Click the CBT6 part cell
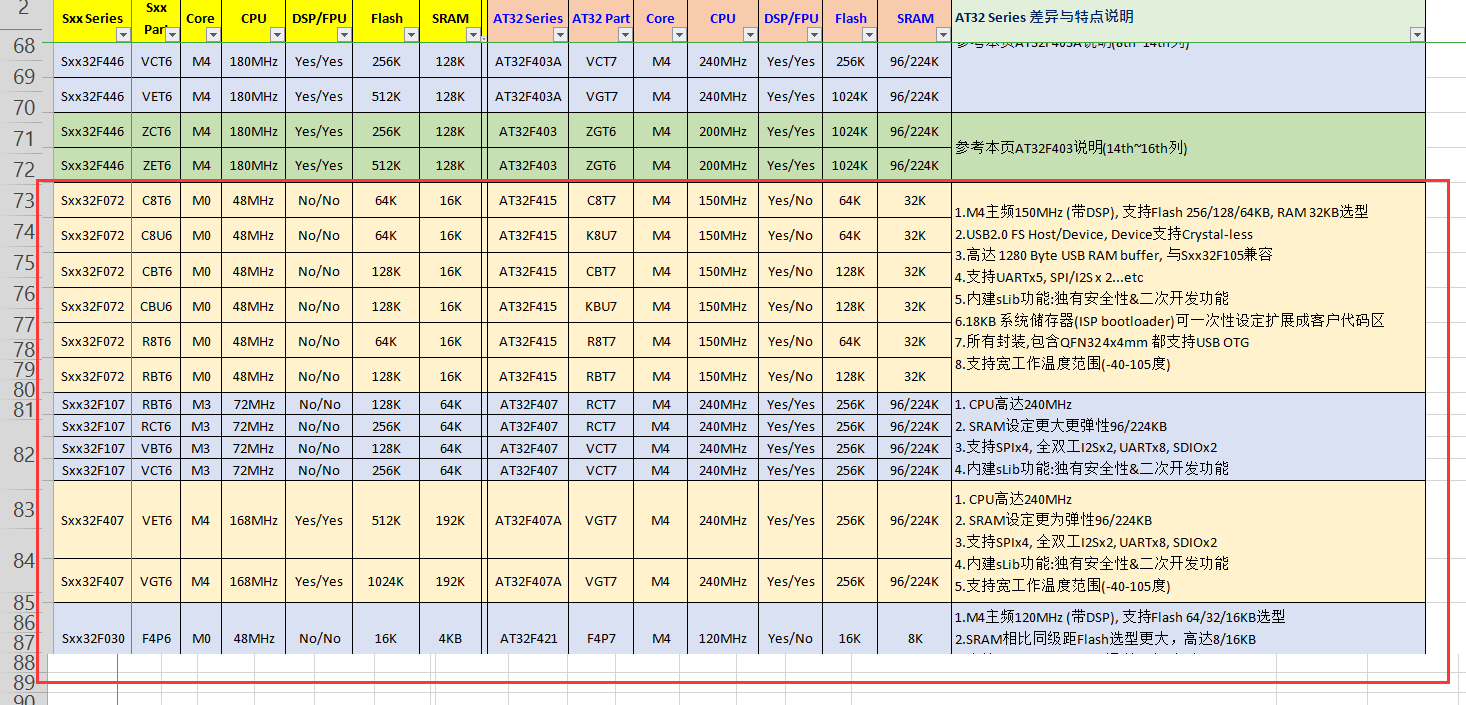The image size is (1466, 705). (156, 271)
